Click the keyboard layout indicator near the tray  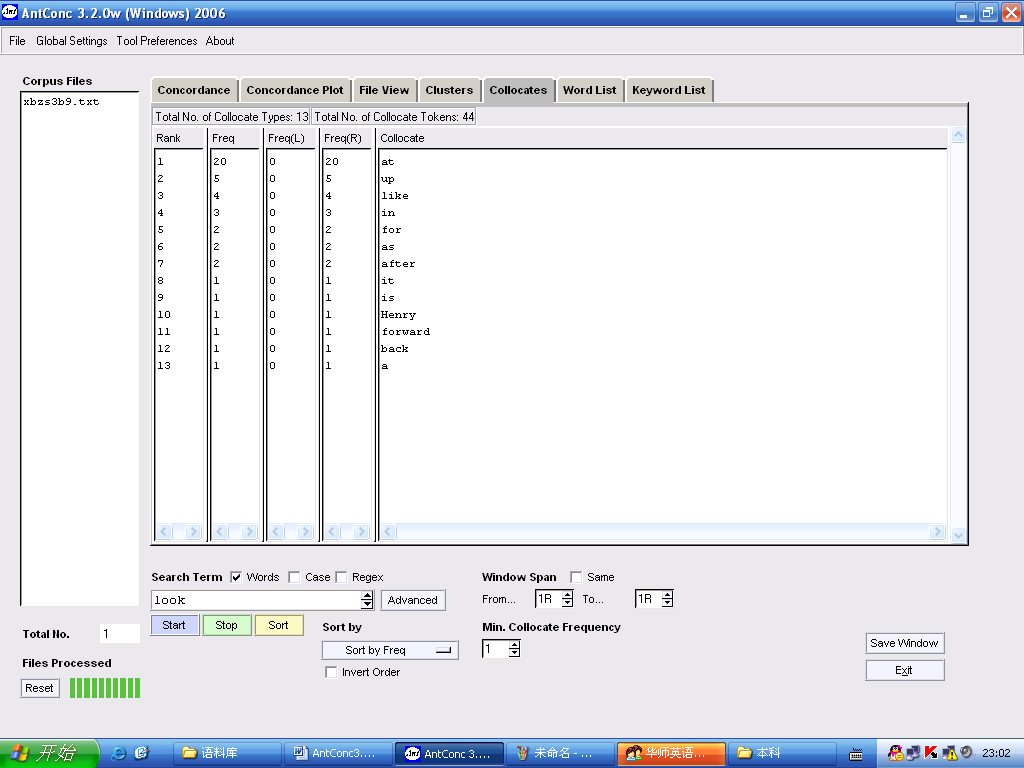pyautogui.click(x=856, y=754)
